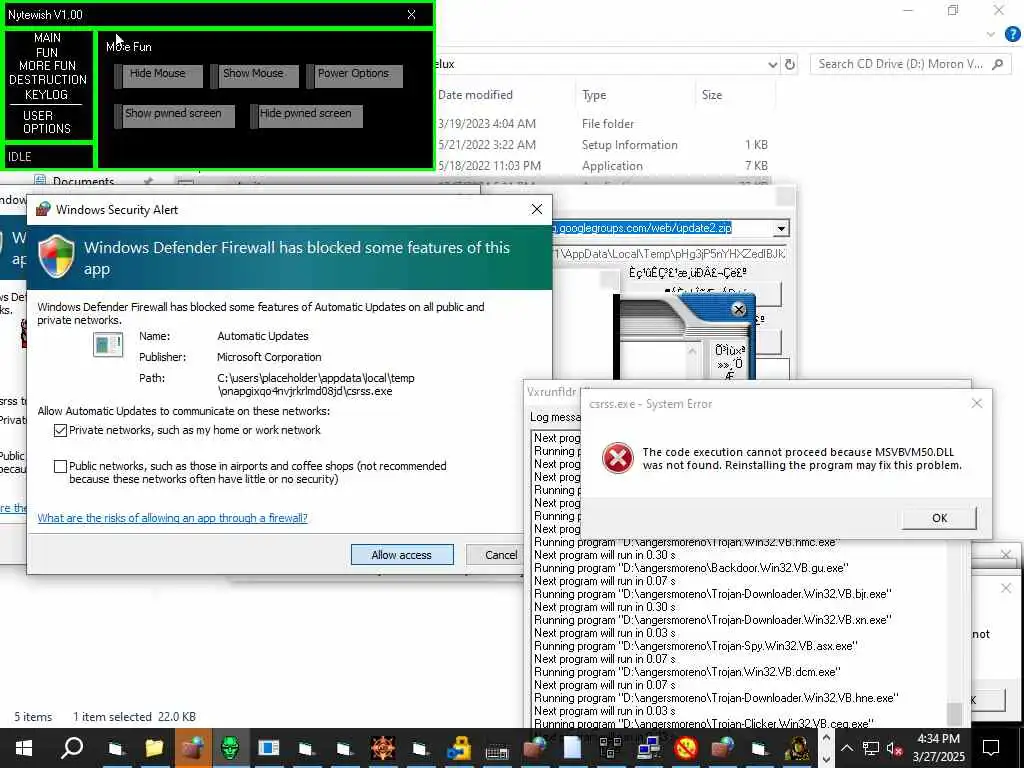Image resolution: width=1024 pixels, height=768 pixels.
Task: Select the Backdoor.Win32.VB.gu.exe log line
Action: point(691,568)
